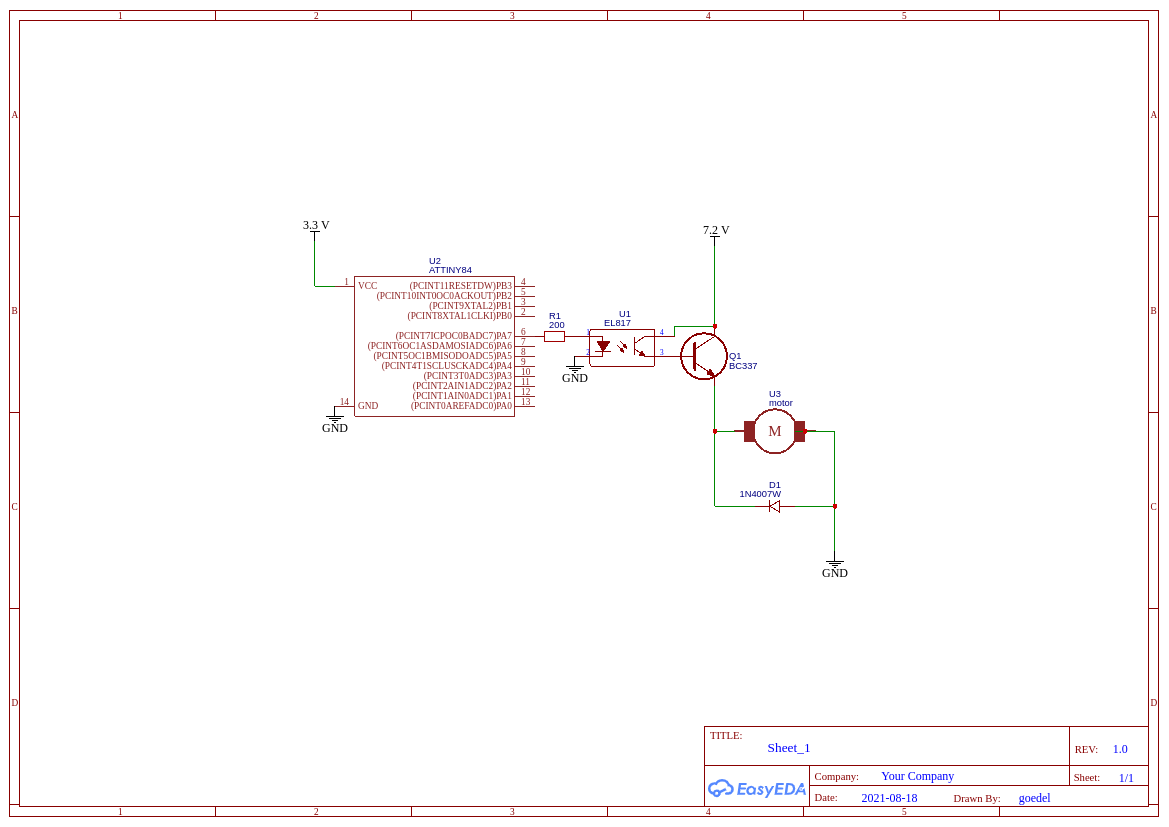Click the Sheet_1 title text

788,748
